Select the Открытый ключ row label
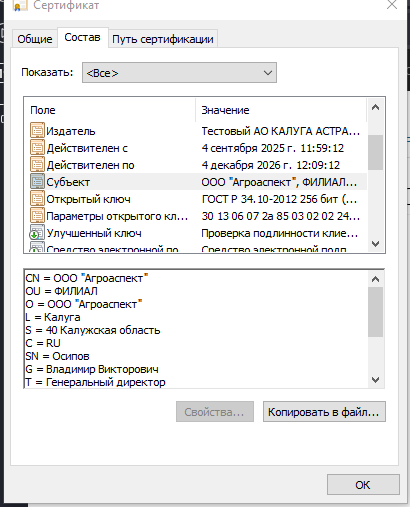The height and width of the screenshot is (507, 410). pos(88,199)
